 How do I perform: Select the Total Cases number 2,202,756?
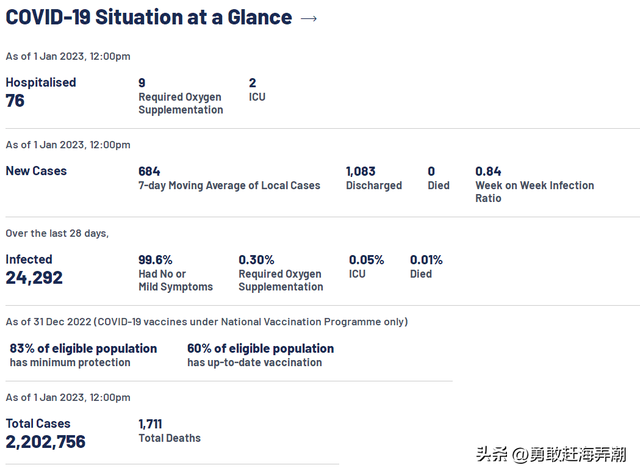point(46,442)
